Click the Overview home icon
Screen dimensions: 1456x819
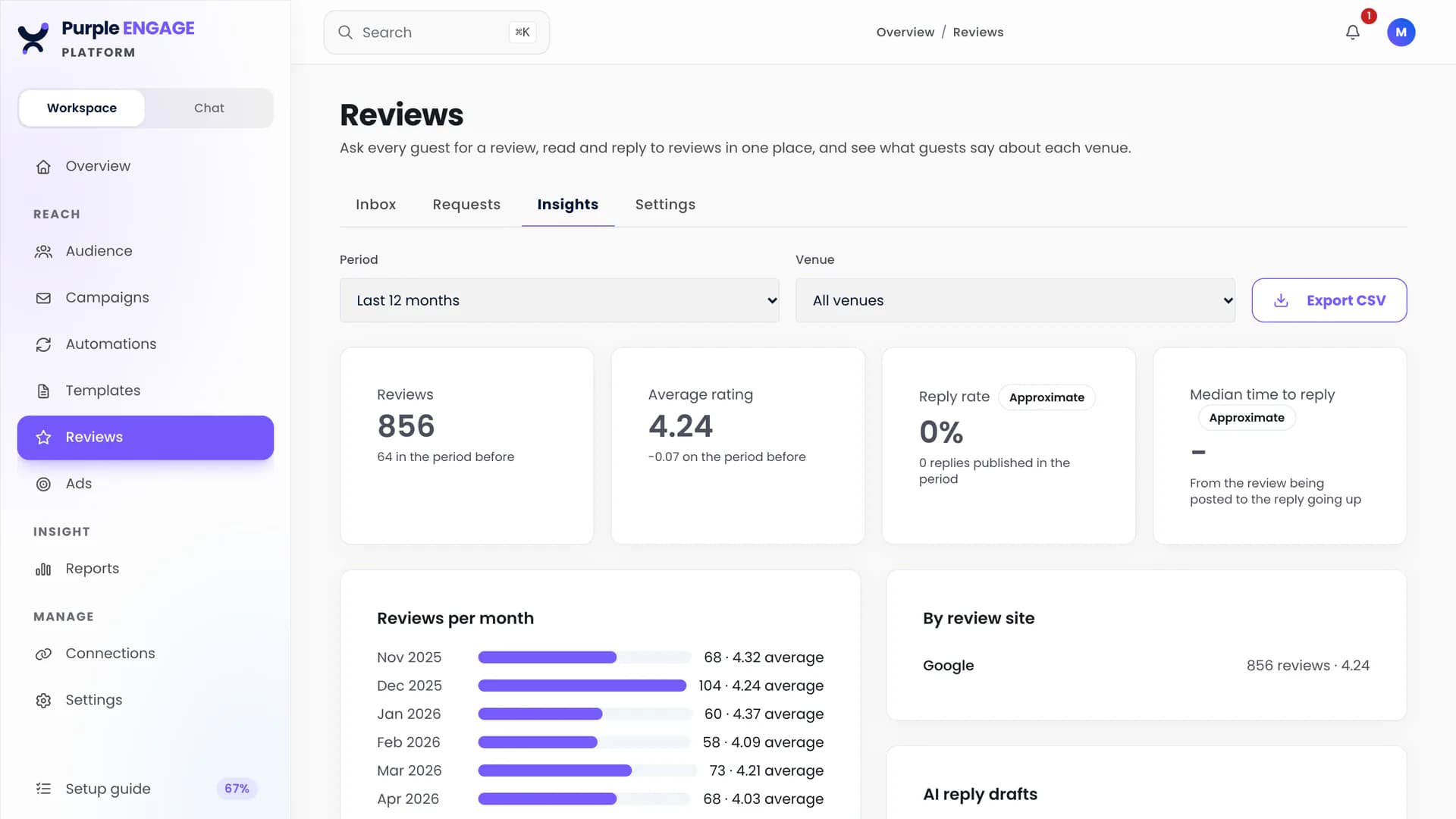point(43,166)
